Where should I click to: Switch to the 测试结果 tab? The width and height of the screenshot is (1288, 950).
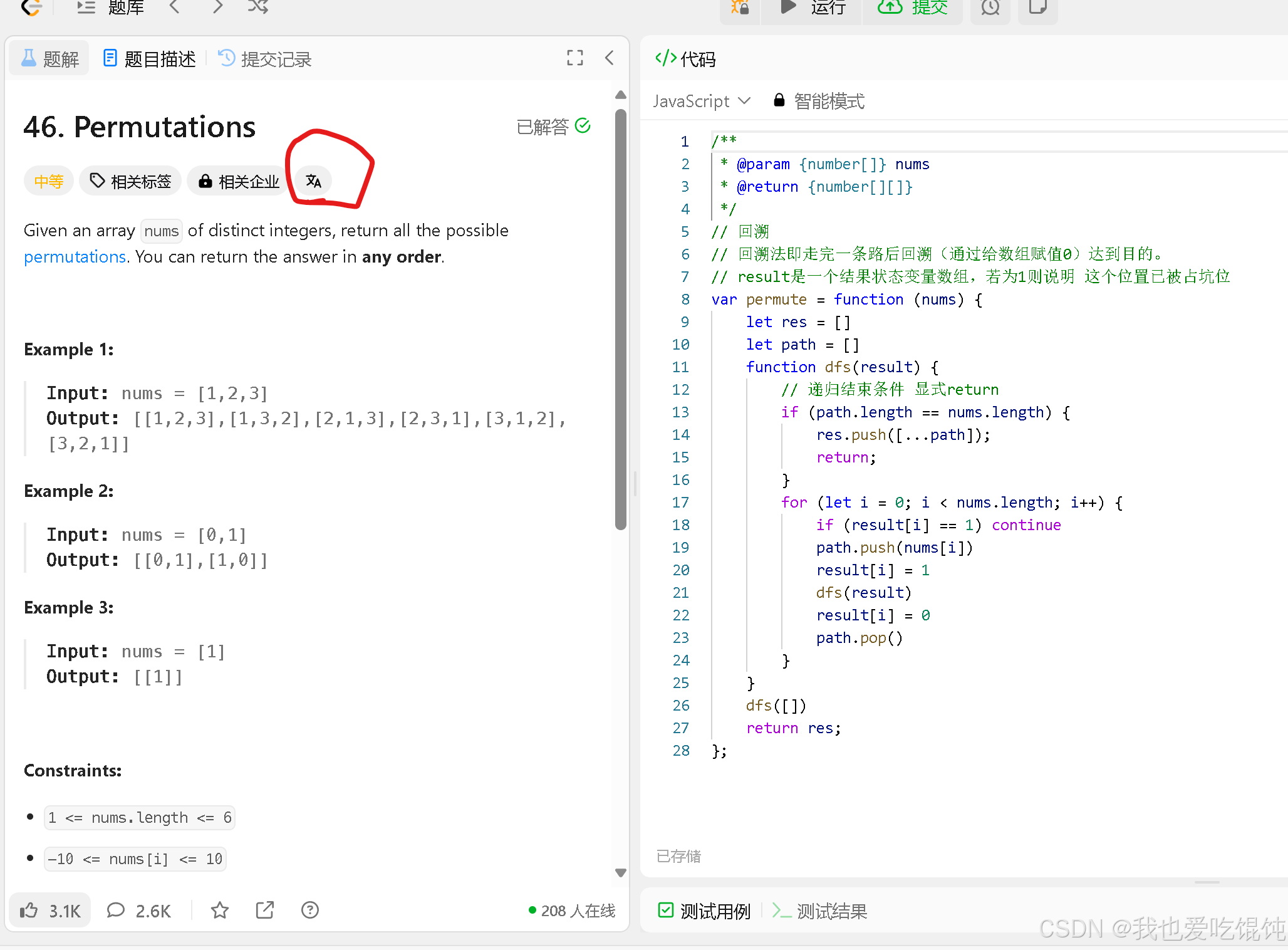(832, 911)
